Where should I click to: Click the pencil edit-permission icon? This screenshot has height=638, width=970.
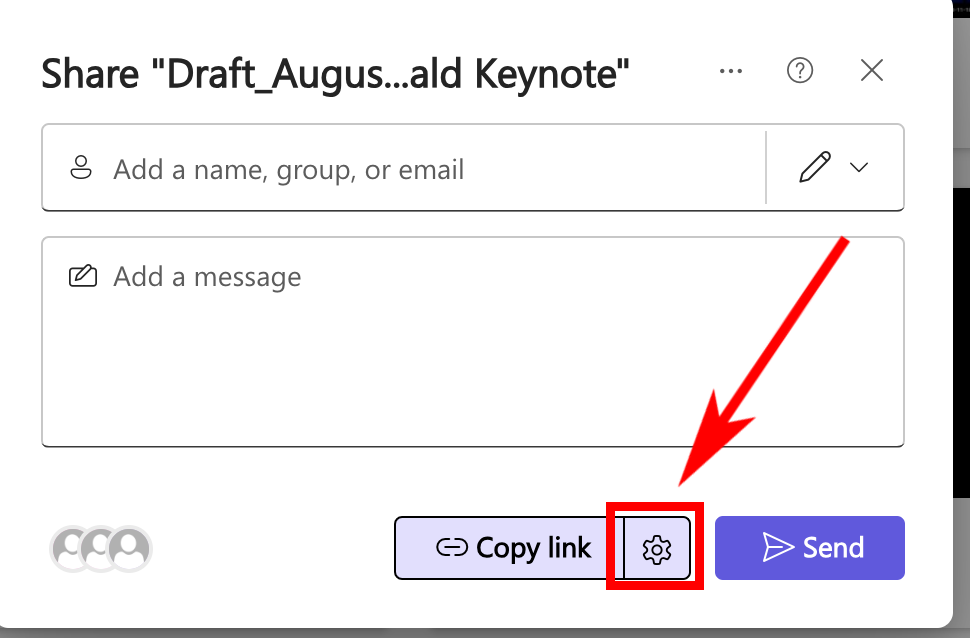click(x=815, y=167)
